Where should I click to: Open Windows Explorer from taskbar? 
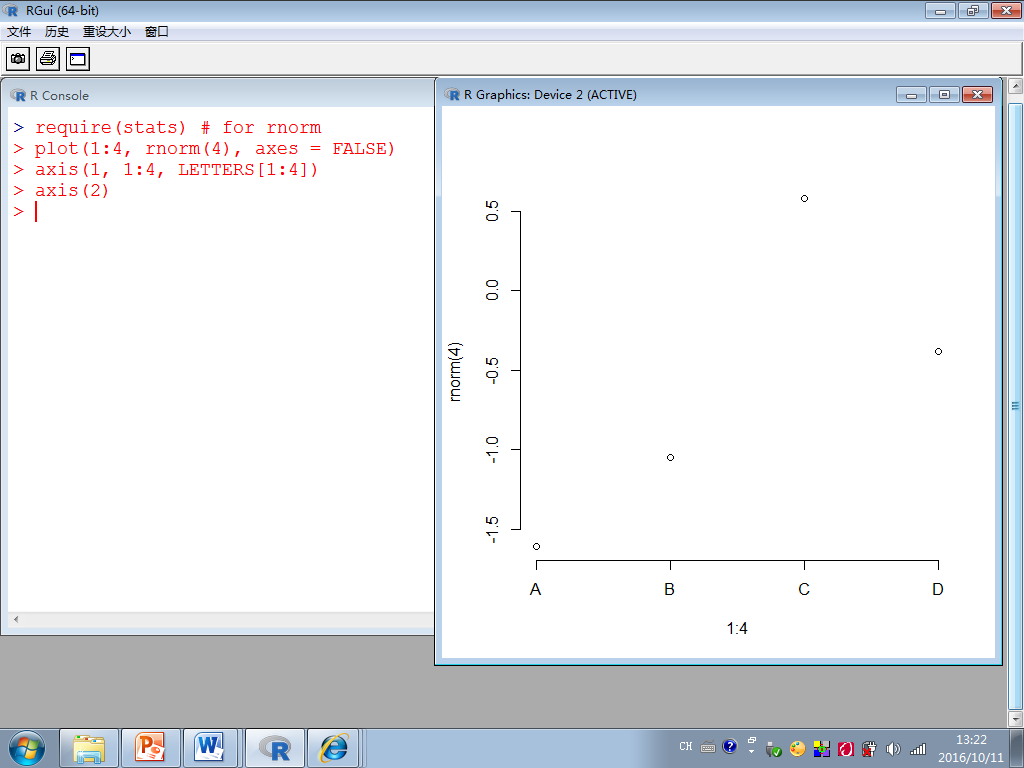coord(89,748)
